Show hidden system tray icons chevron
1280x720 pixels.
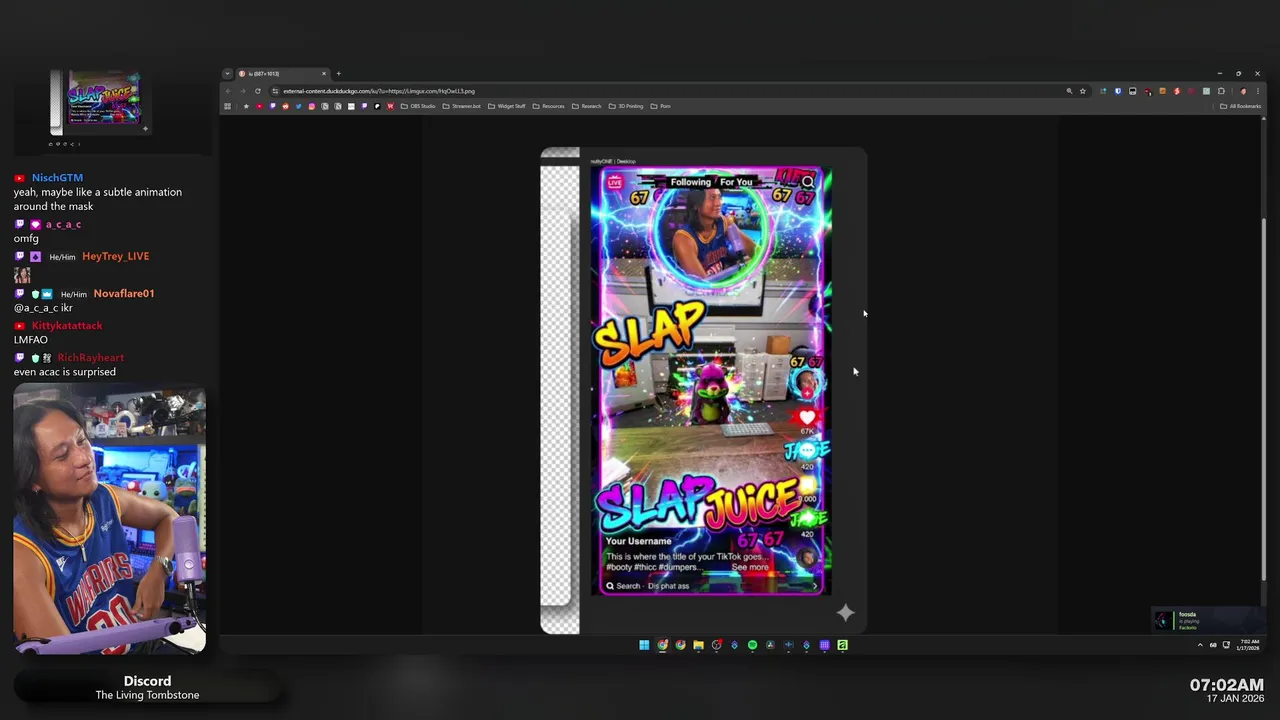[1200, 645]
